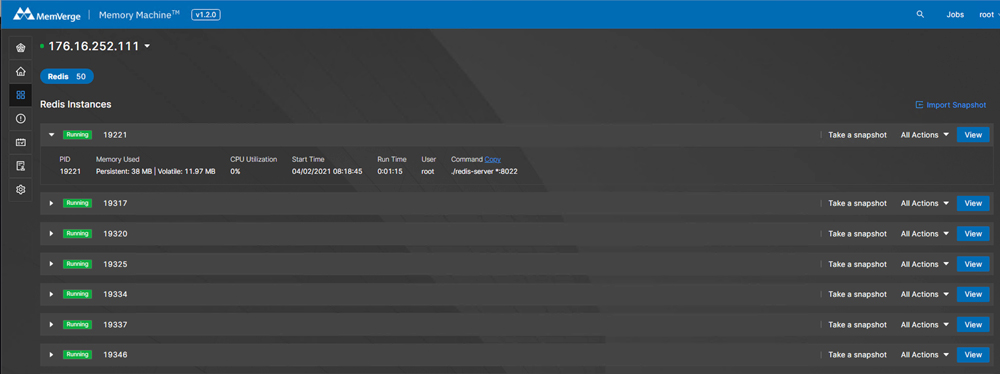Click the MemVerge logo
This screenshot has width=1000, height=374.
(47, 14)
